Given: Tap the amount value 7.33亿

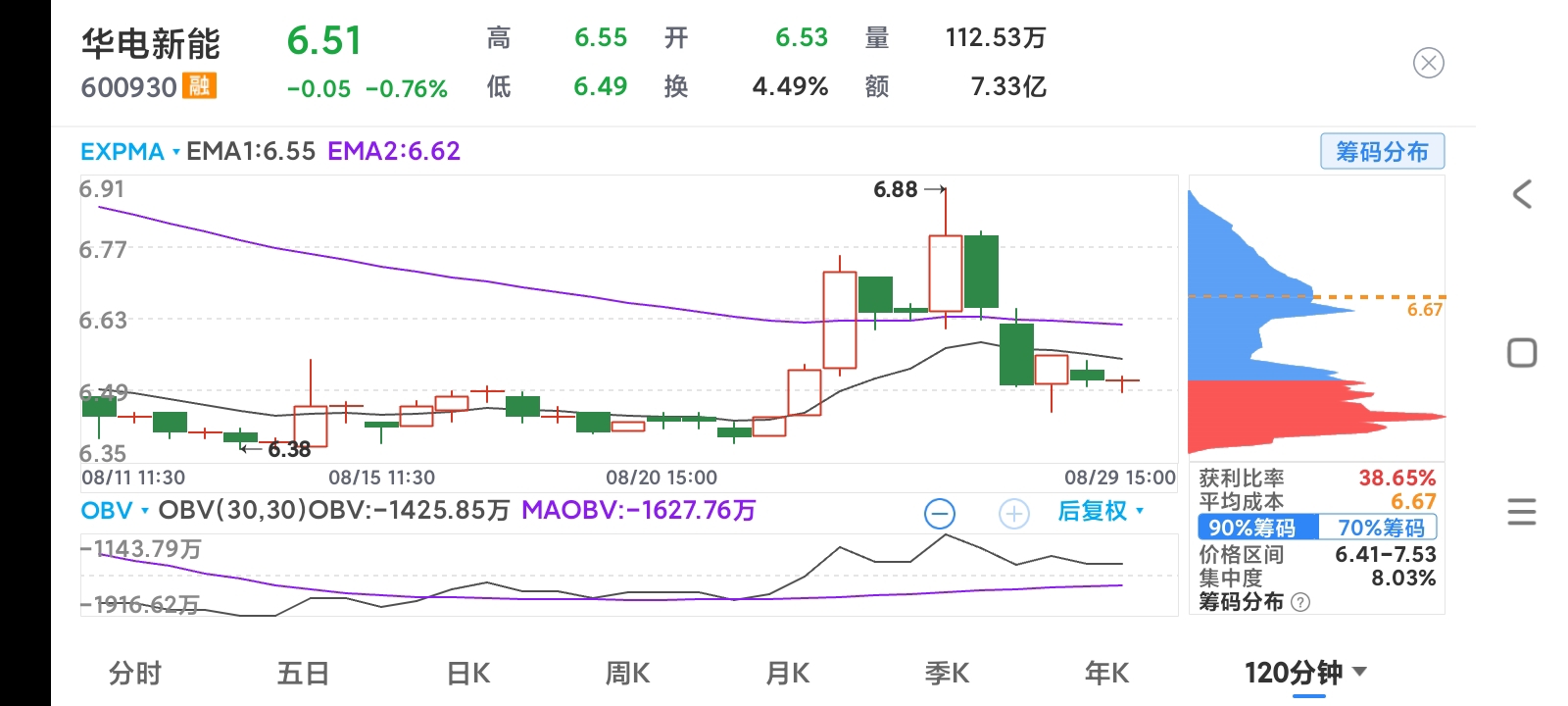Looking at the screenshot, I should (x=1008, y=86).
